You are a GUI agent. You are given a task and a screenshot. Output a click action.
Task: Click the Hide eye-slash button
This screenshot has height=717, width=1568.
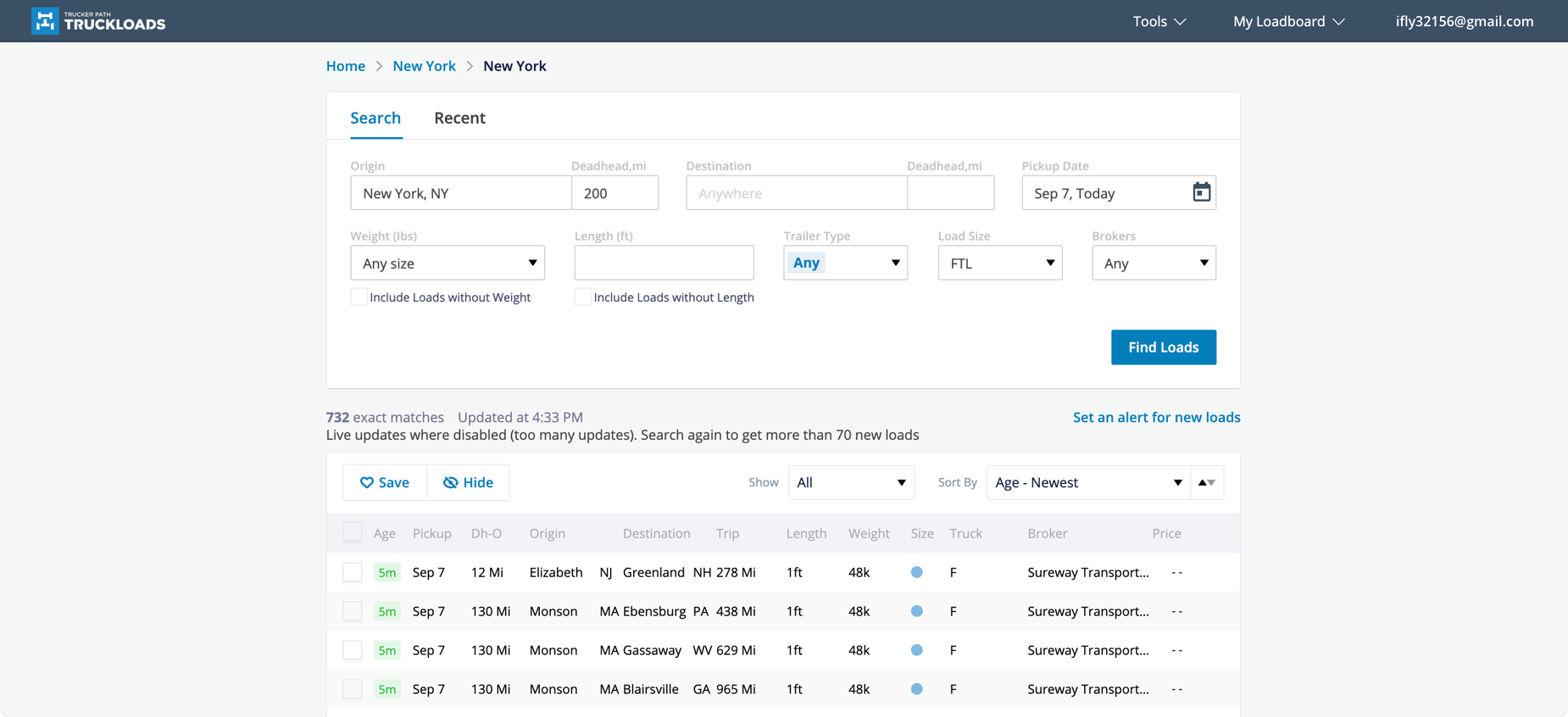pos(468,482)
